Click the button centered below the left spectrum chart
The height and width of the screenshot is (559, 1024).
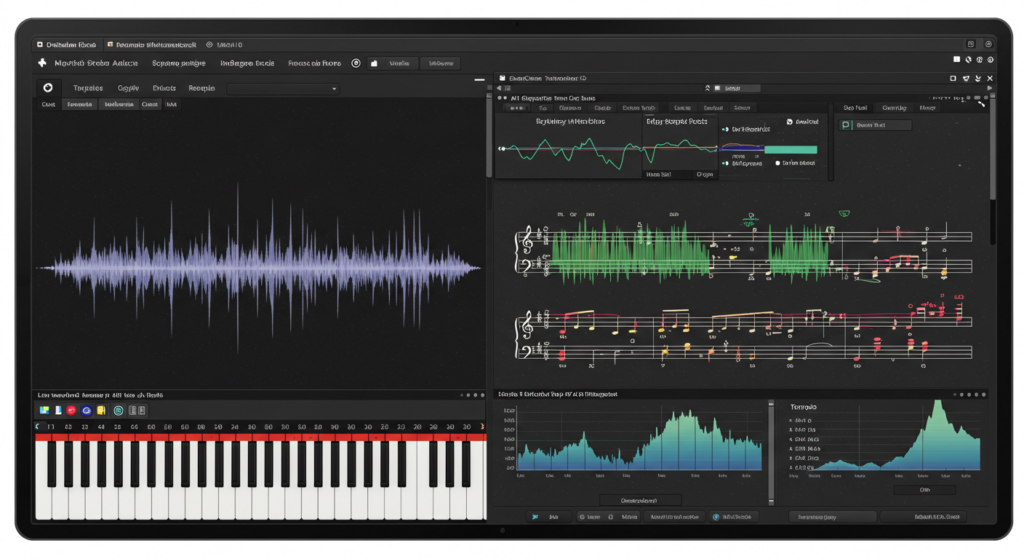pyautogui.click(x=639, y=500)
